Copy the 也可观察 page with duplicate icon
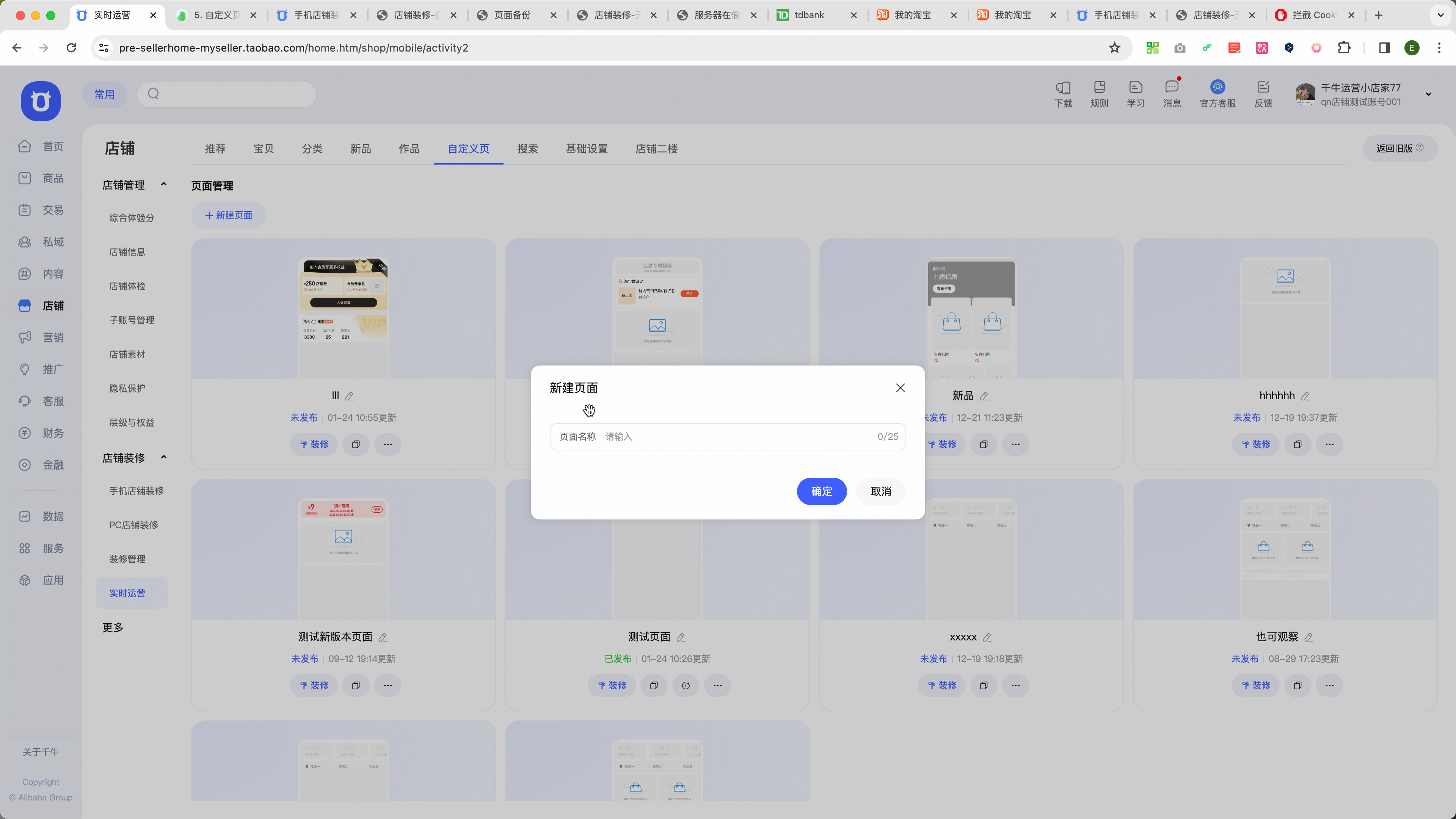 [1297, 686]
